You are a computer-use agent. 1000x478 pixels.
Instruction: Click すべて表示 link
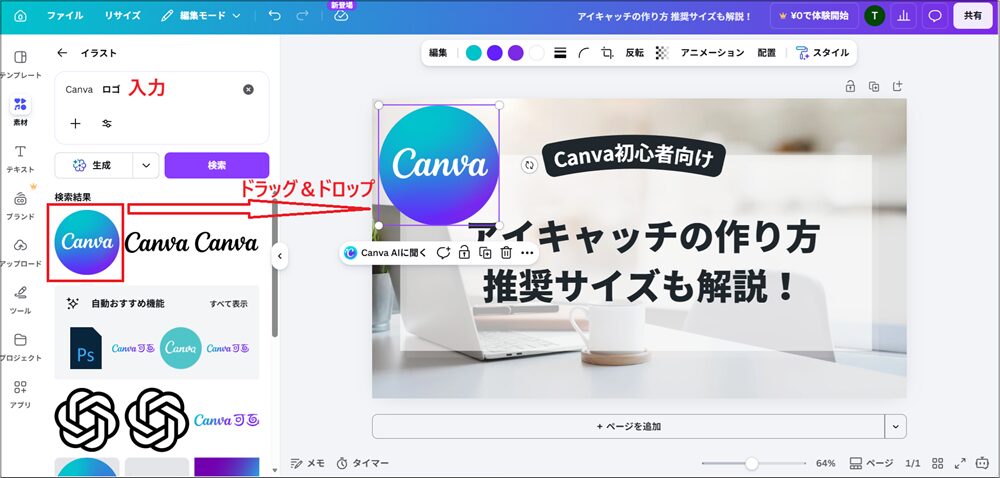[228, 304]
